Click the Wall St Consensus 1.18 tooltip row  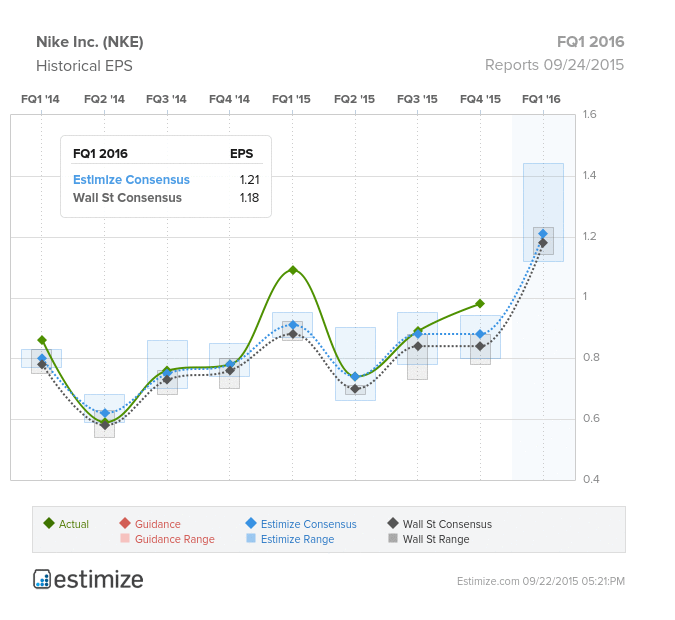tap(166, 198)
